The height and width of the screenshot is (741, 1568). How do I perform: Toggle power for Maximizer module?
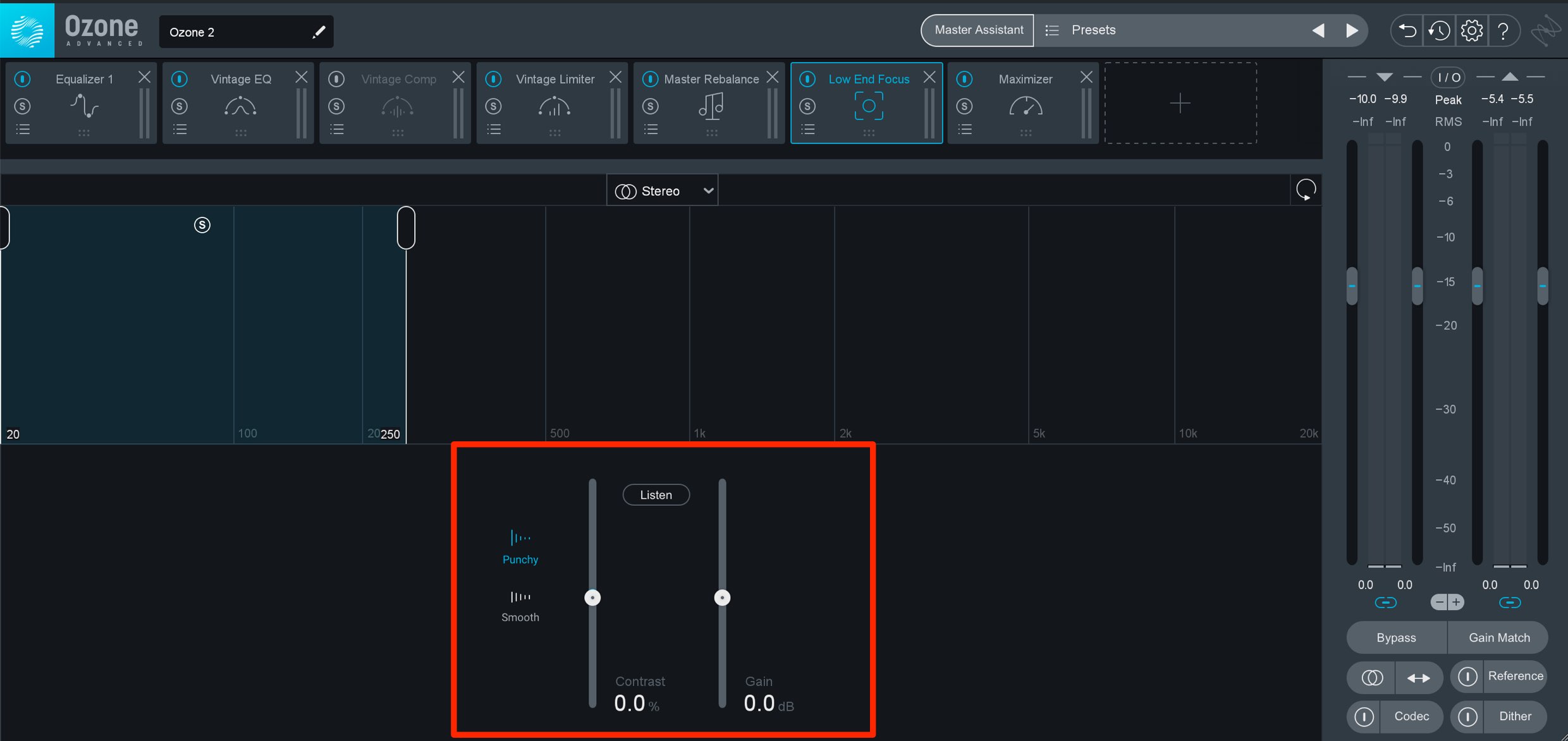coord(964,79)
